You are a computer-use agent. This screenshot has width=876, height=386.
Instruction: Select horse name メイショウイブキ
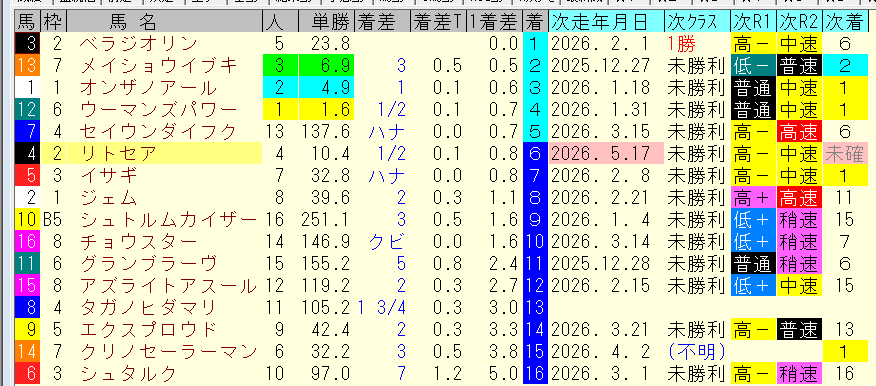[159, 65]
